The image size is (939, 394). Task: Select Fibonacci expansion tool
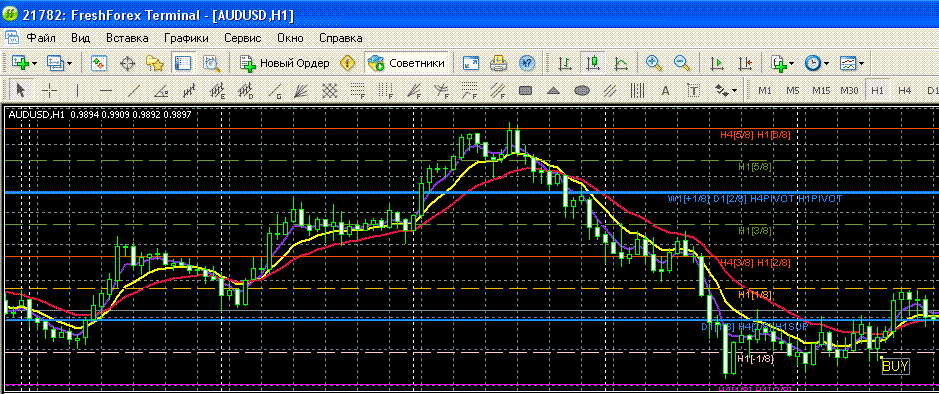click(x=470, y=90)
